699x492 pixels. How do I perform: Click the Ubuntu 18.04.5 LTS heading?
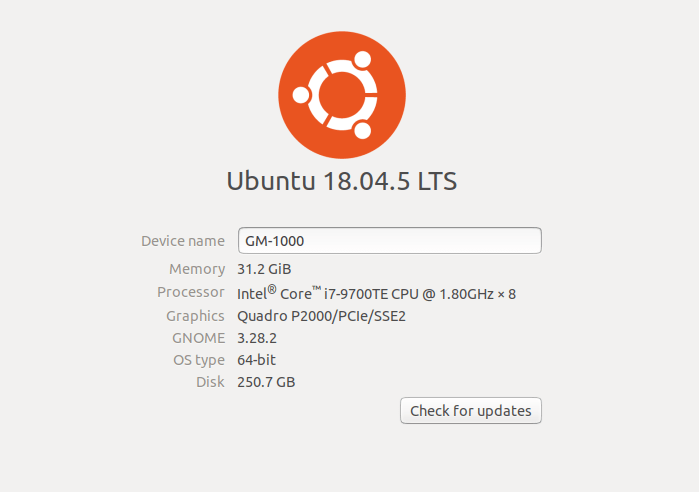pos(342,181)
